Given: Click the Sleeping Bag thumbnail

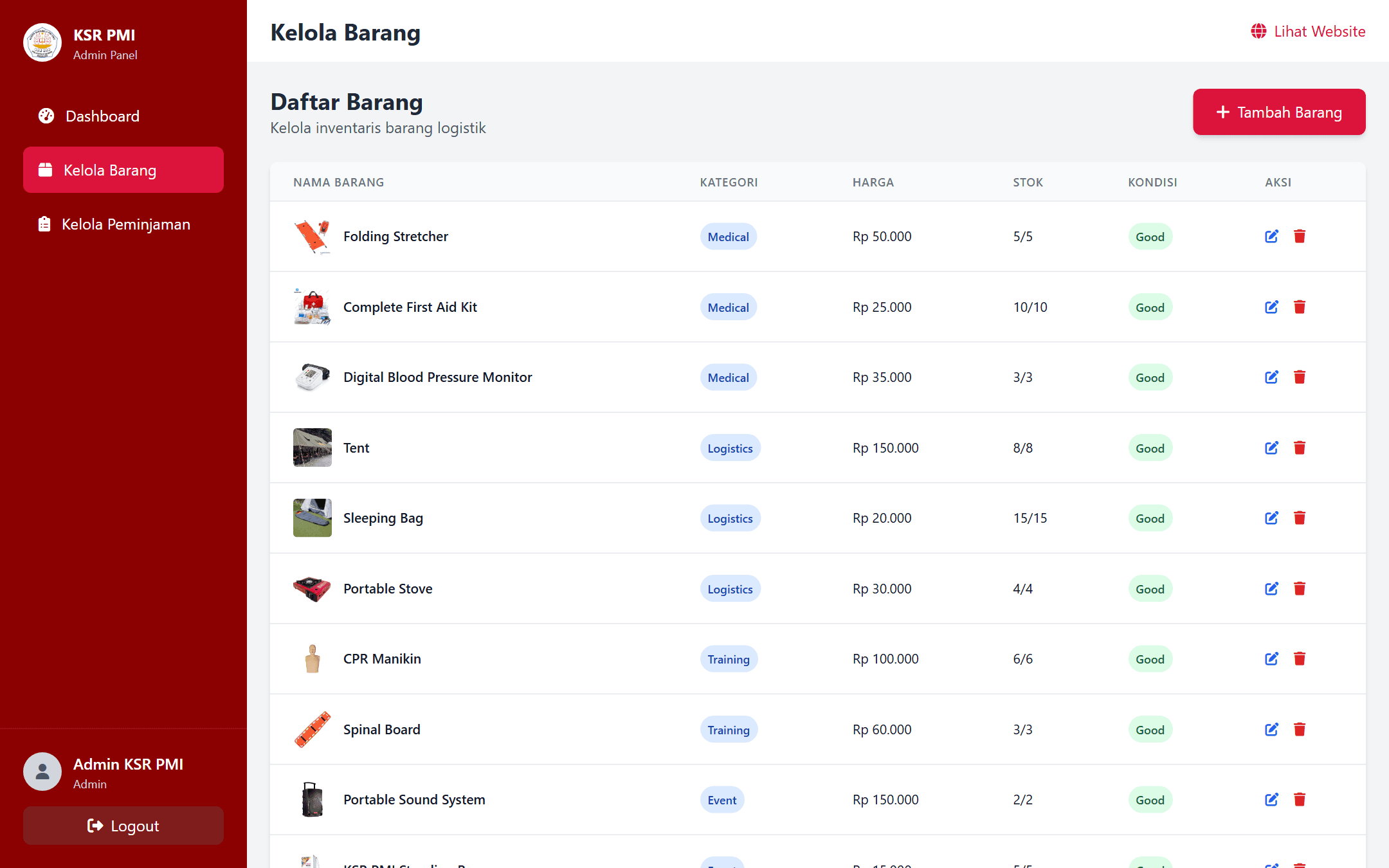Looking at the screenshot, I should point(313,518).
